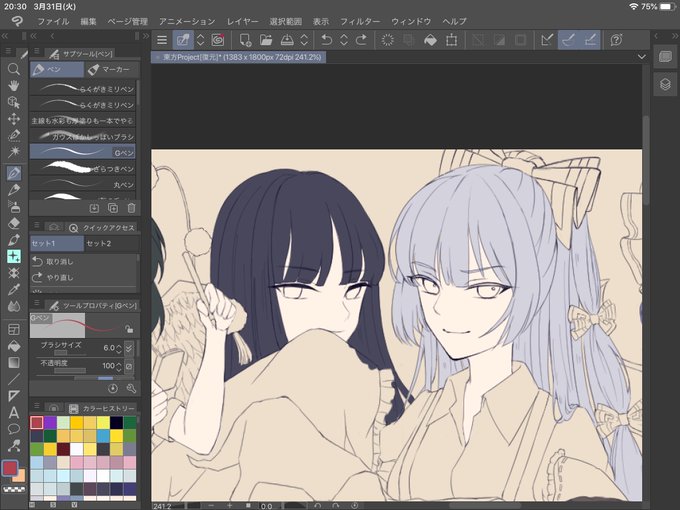Screen dimensions: 680x510
Task: Select the Operation object tool
Action: (14, 102)
